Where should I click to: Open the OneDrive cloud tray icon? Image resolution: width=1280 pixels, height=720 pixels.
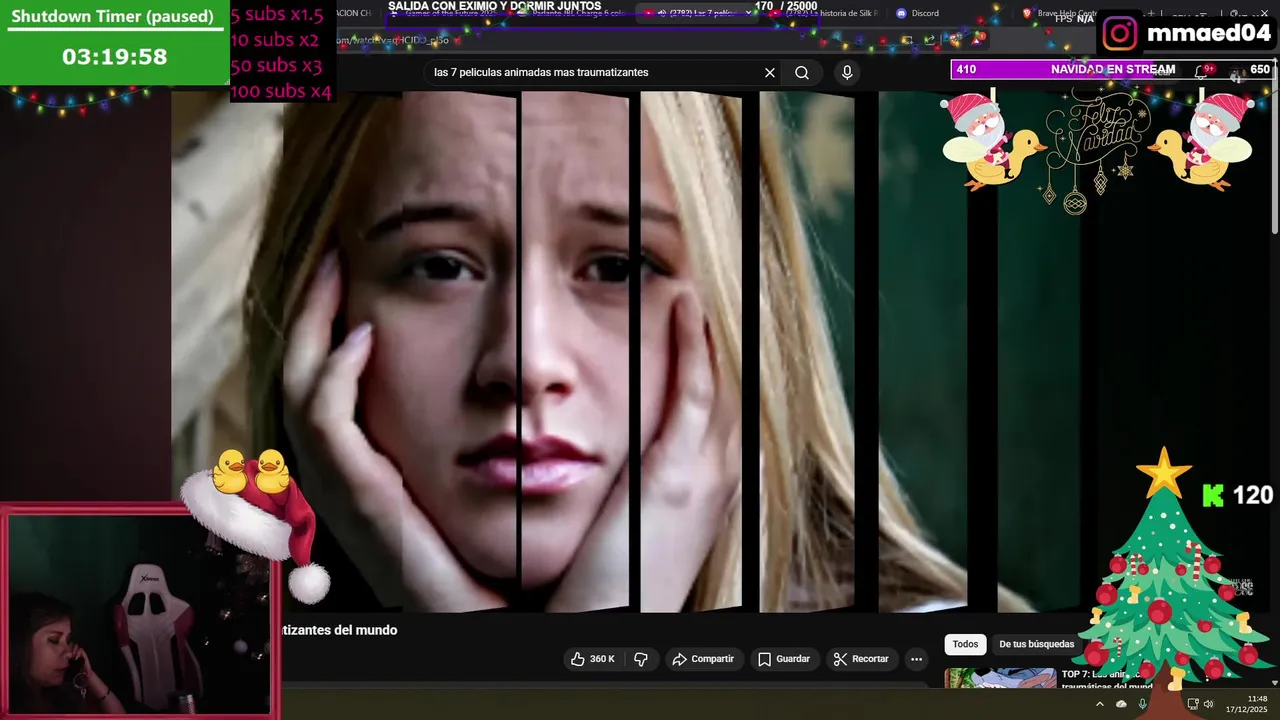(x=1121, y=704)
